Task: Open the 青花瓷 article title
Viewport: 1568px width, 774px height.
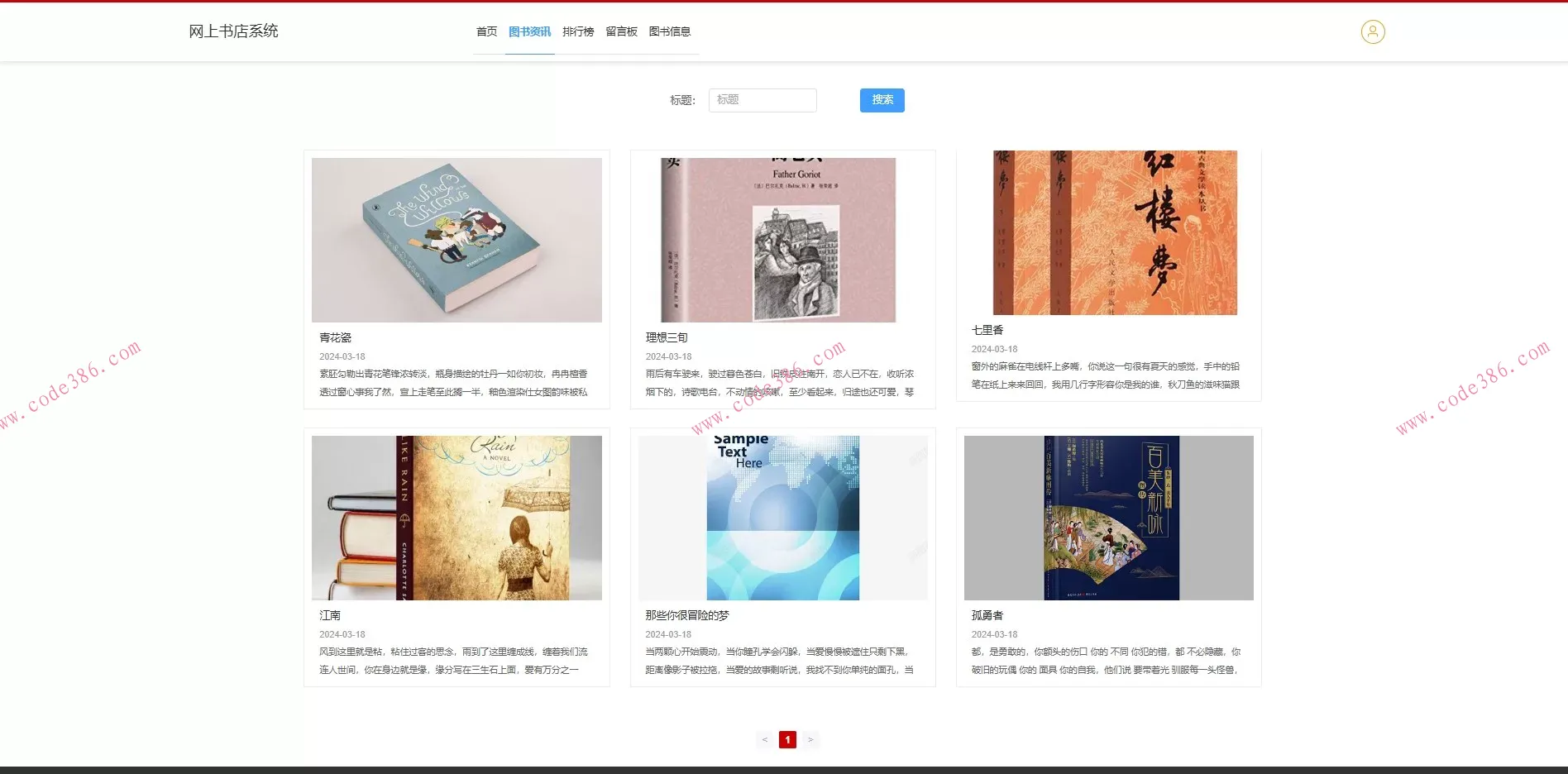Action: [336, 337]
